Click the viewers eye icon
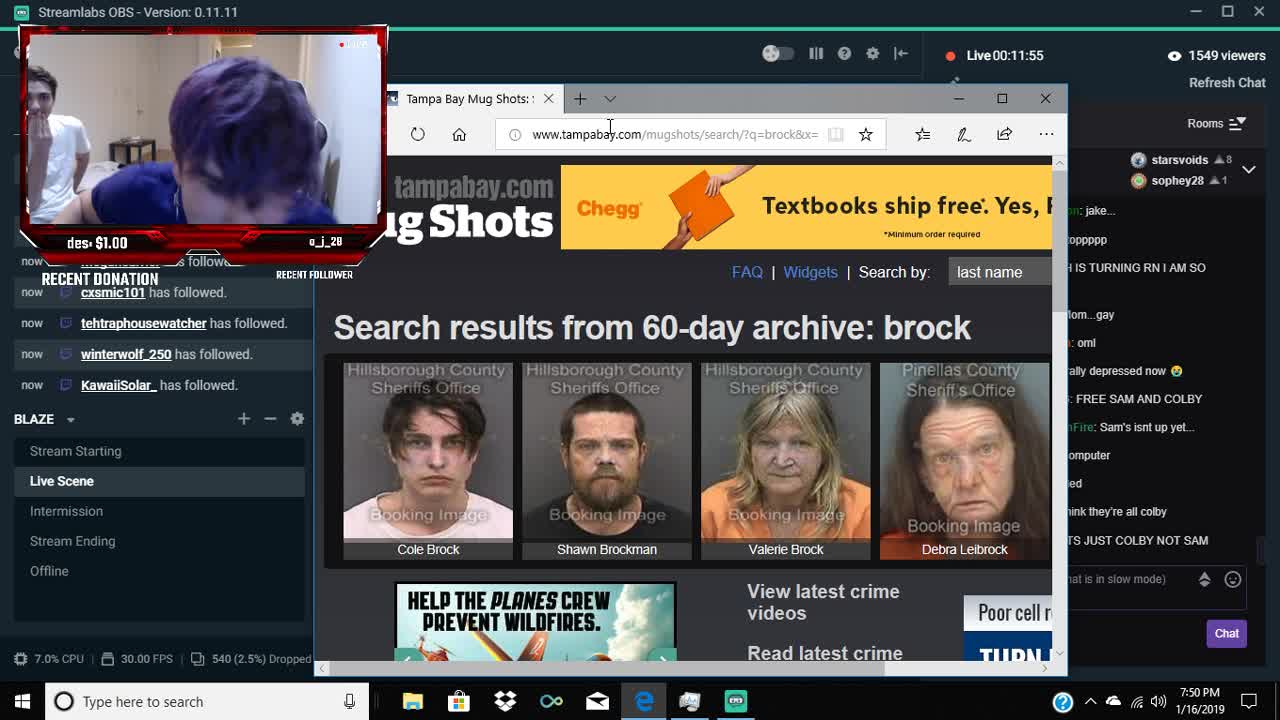This screenshot has width=1280, height=720. click(1175, 56)
